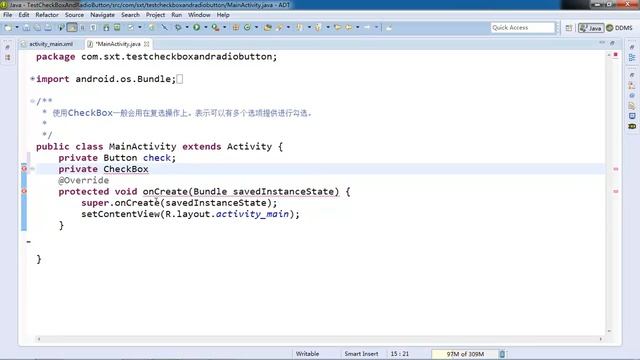Screen dimensions: 640x360
Task: Click the Back navigation arrow icon
Action: click(349, 28)
